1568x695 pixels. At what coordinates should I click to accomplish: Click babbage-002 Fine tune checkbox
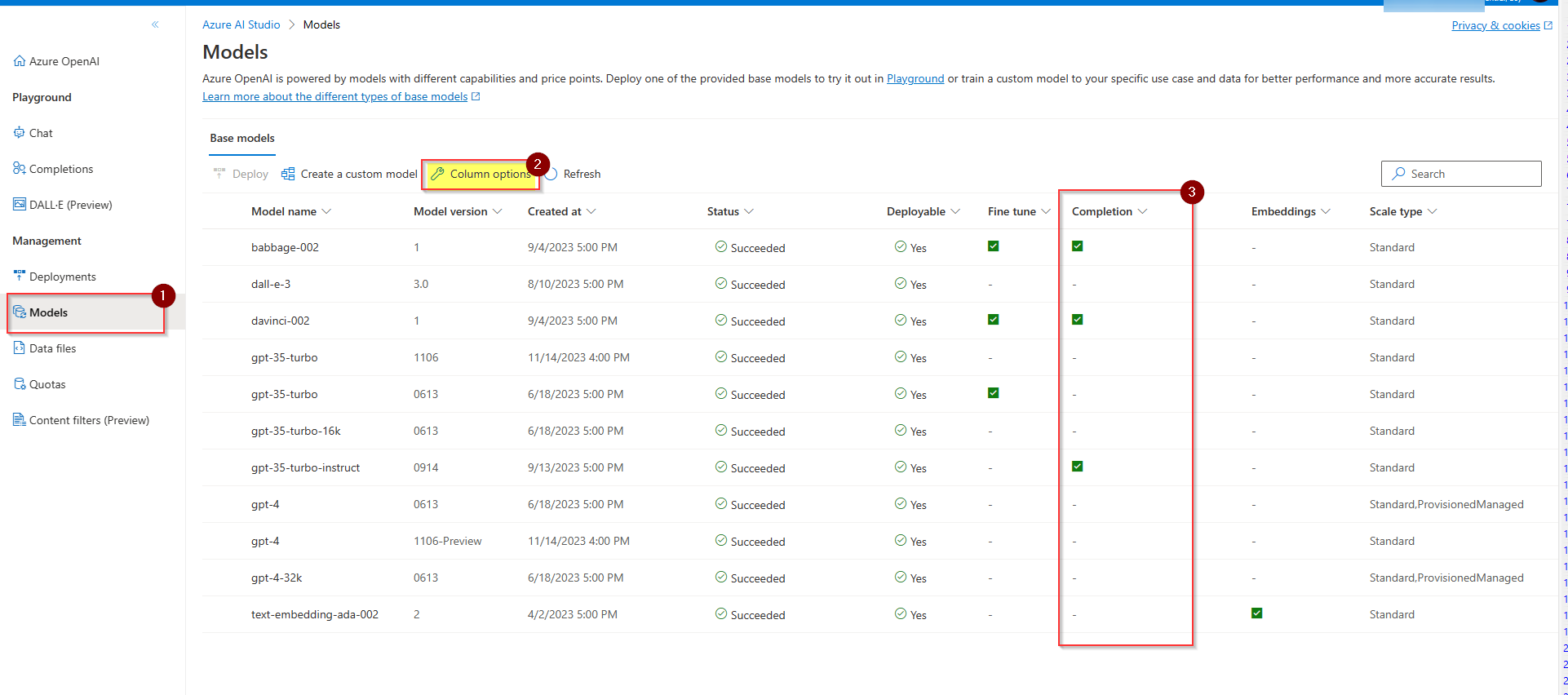[994, 246]
